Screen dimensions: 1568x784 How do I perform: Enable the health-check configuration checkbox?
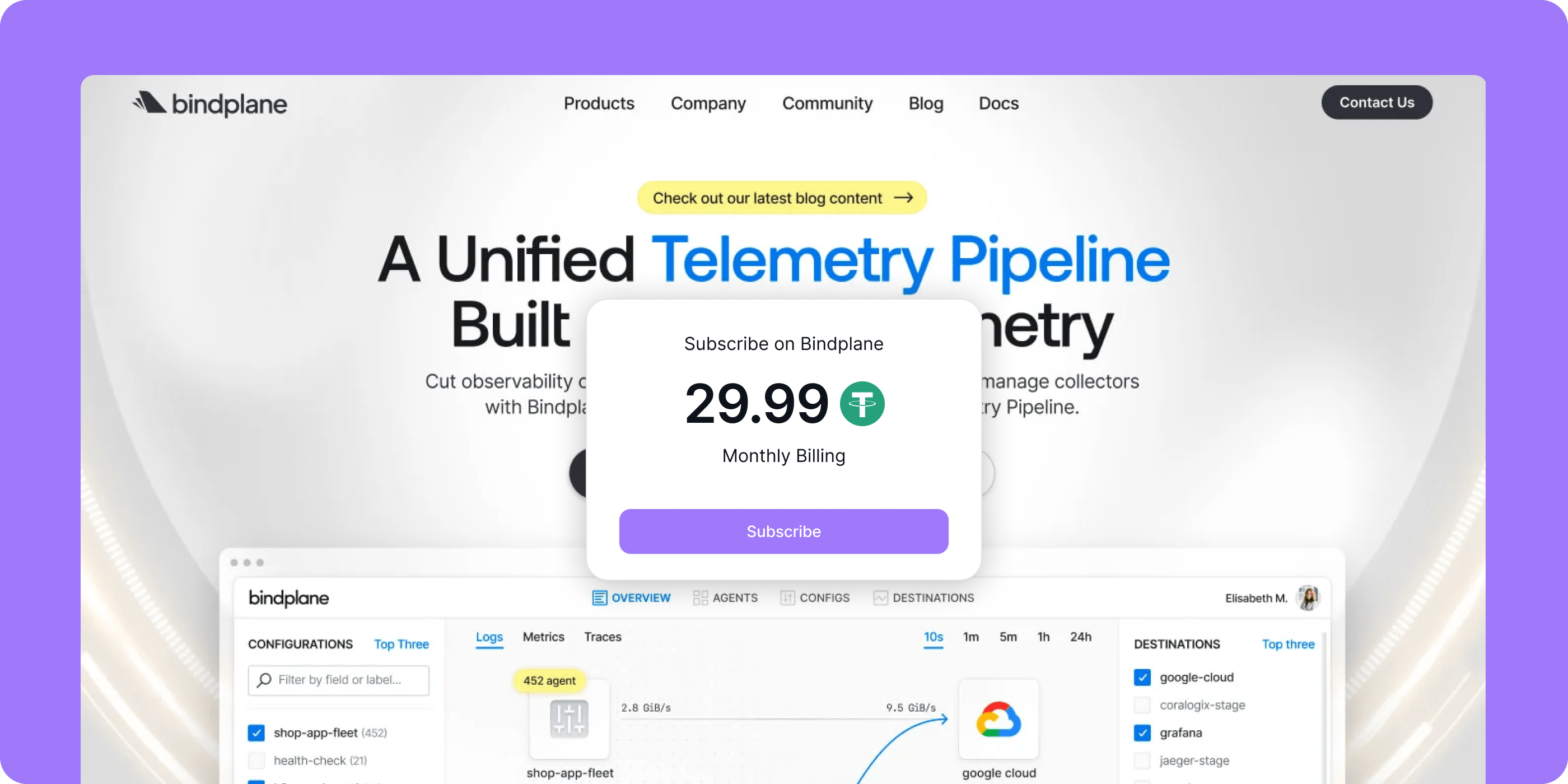pos(256,760)
